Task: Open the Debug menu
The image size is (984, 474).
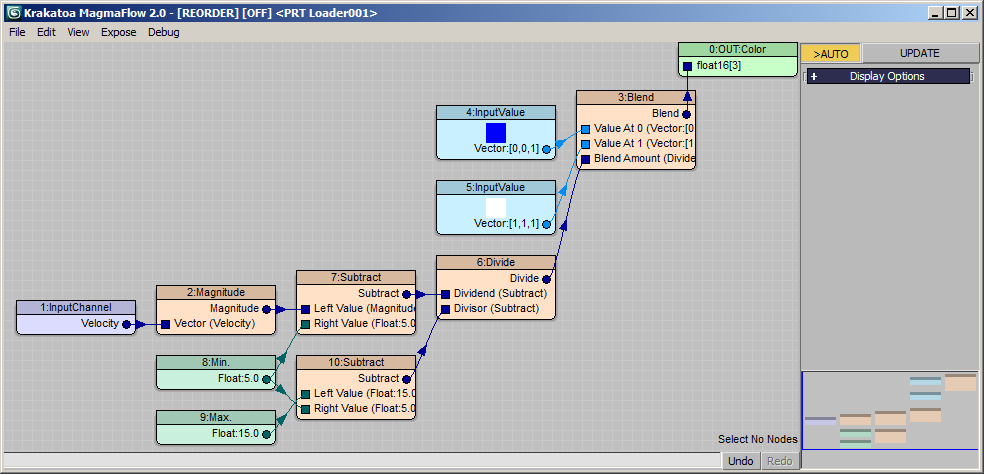Action: [x=164, y=32]
